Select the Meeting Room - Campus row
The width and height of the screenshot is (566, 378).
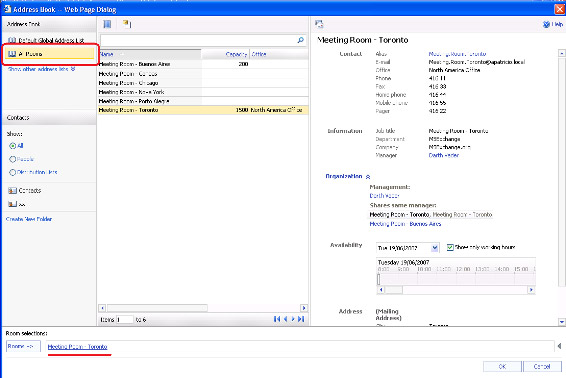click(x=203, y=73)
